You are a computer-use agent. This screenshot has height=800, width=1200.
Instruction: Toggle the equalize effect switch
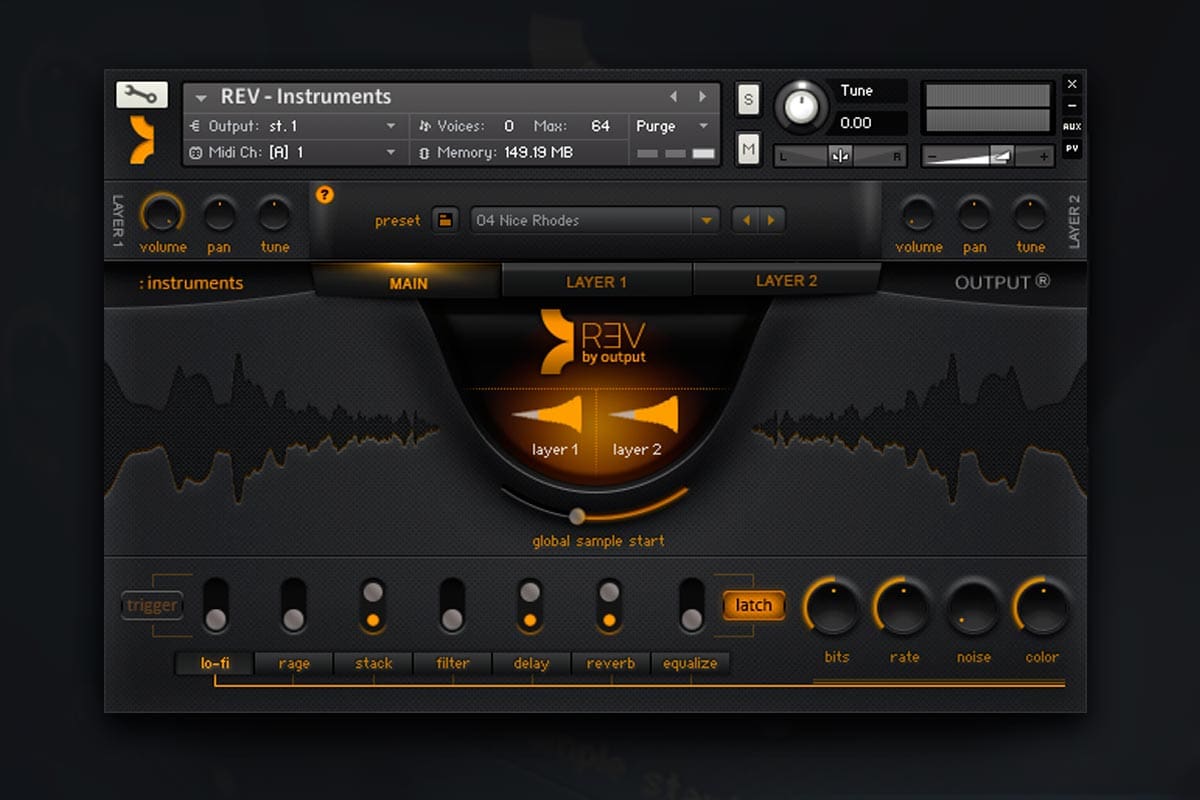pyautogui.click(x=691, y=606)
